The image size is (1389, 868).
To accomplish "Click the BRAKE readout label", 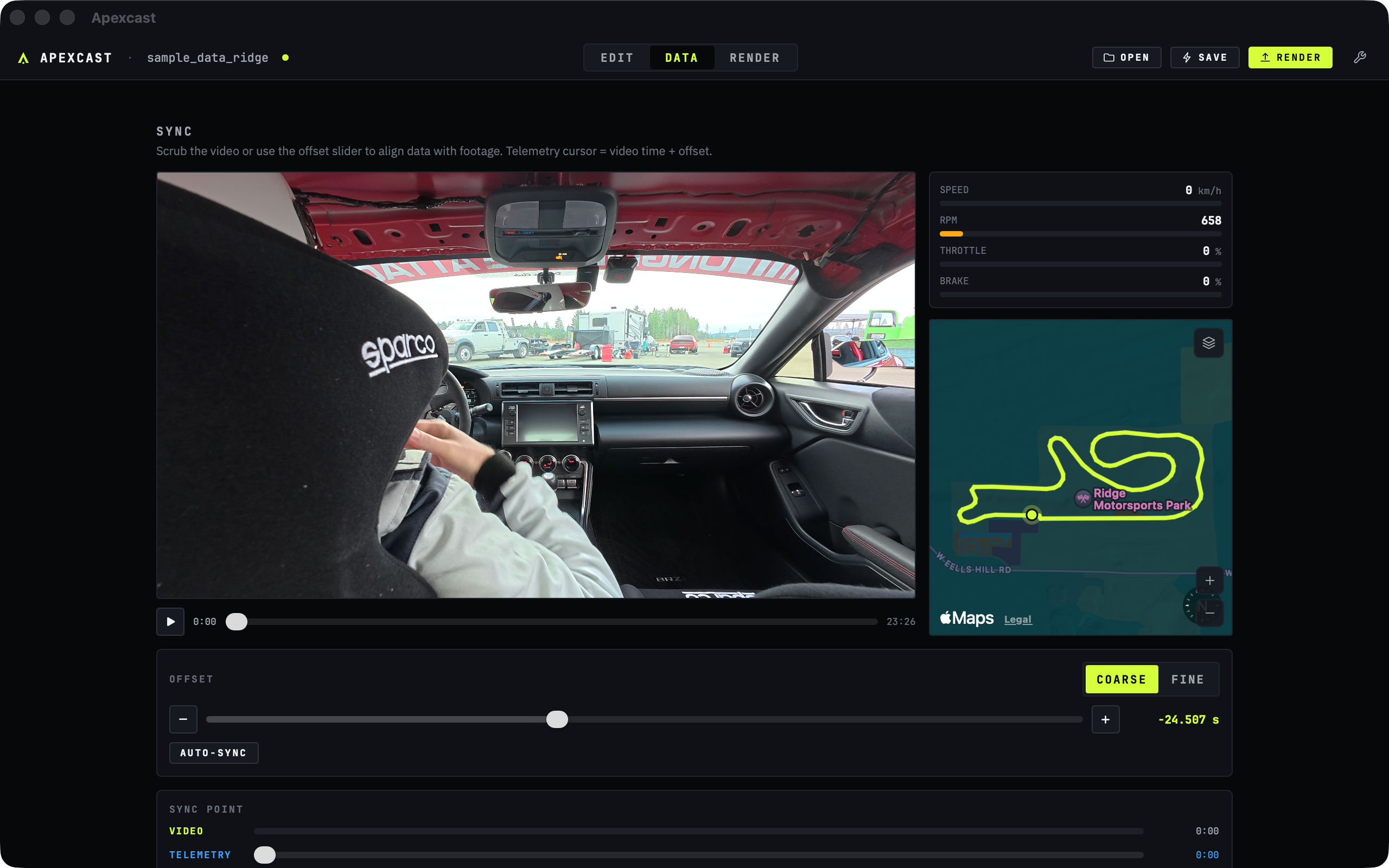I will pyautogui.click(x=954, y=282).
